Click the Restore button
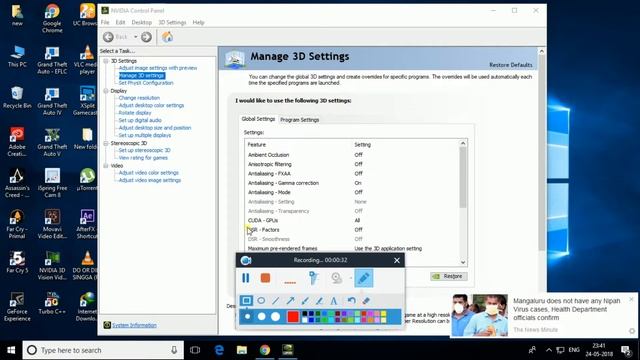The image size is (640, 360). pyautogui.click(x=449, y=276)
